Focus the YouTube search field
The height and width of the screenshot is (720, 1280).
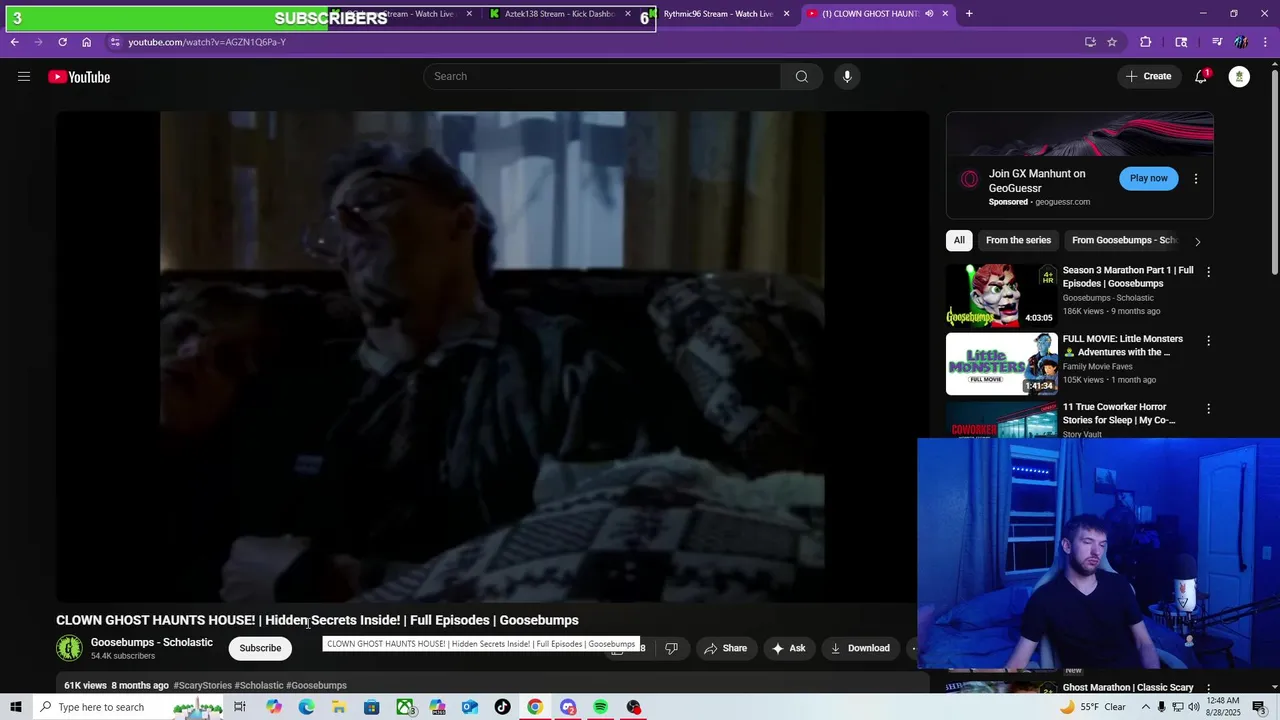pos(602,77)
